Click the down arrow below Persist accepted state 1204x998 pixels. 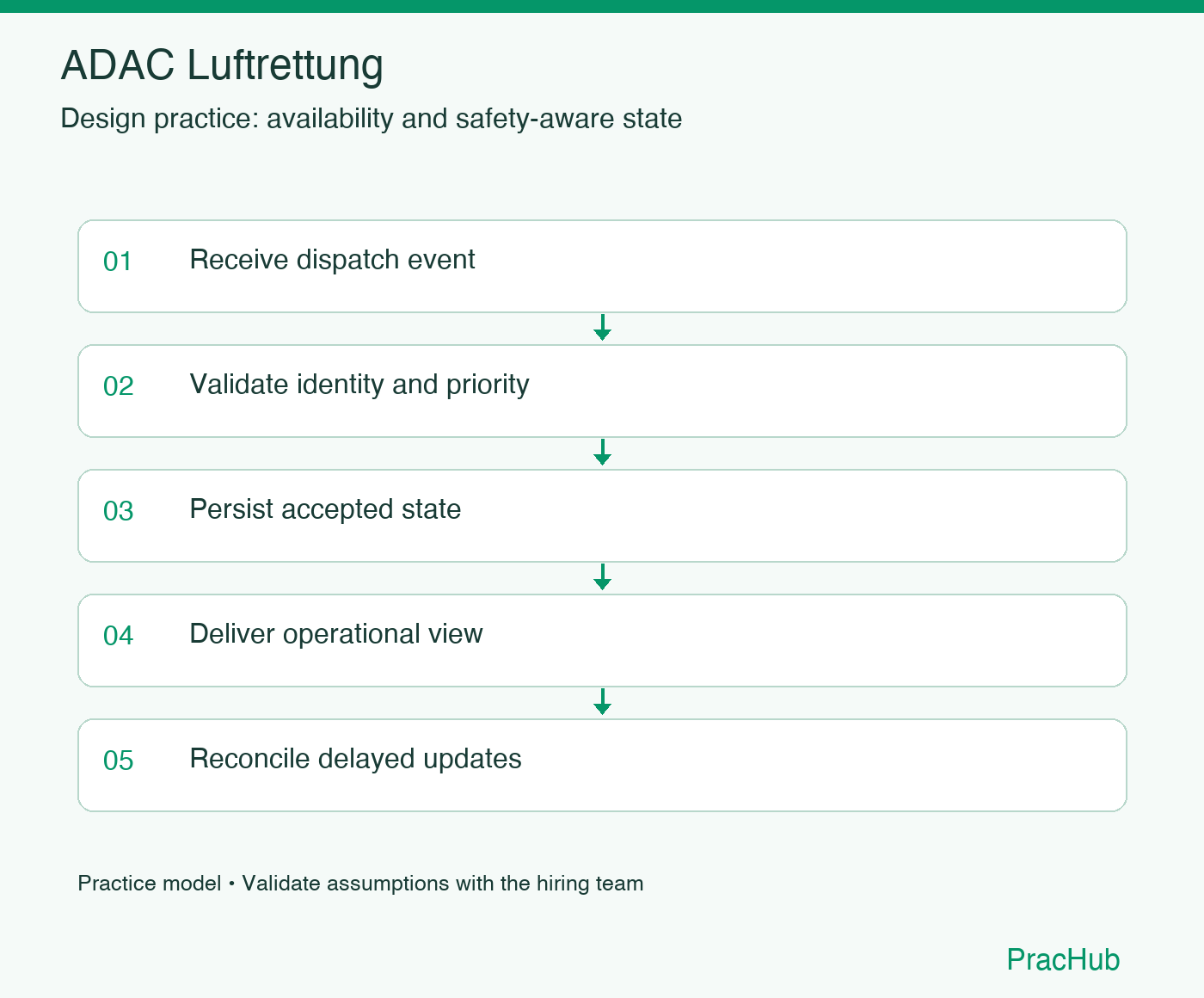[602, 577]
